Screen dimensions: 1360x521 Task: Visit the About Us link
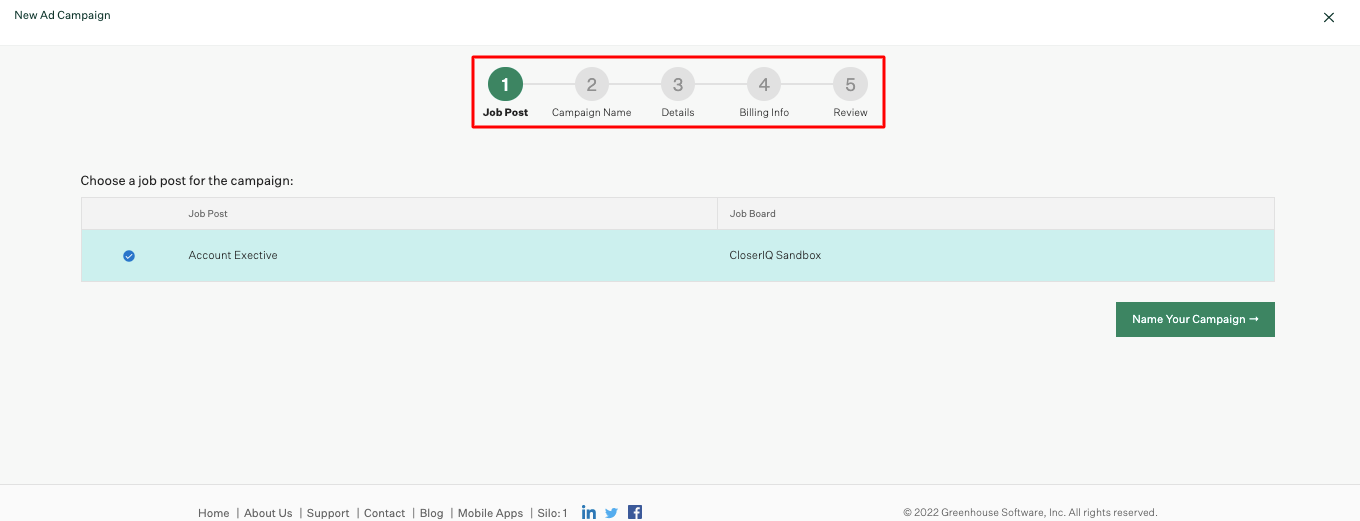(x=268, y=513)
